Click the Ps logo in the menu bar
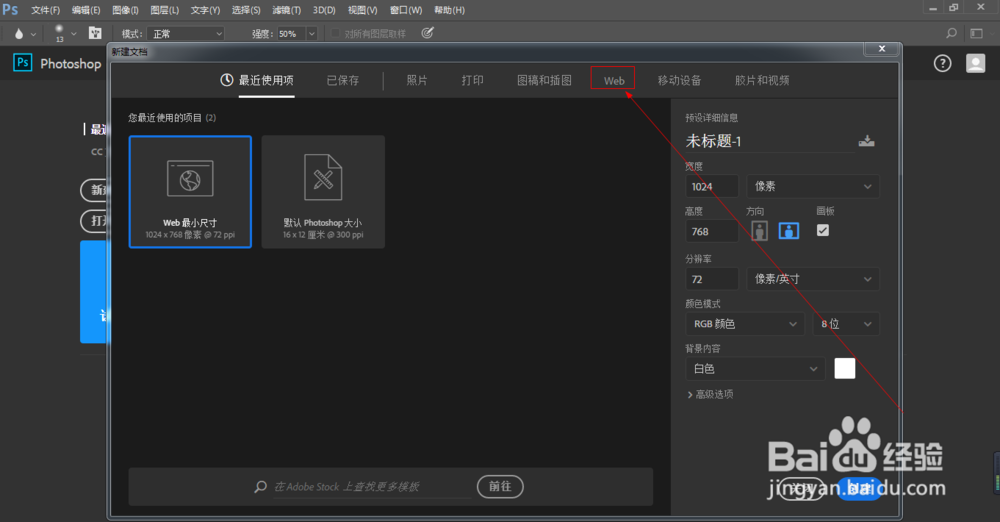Screen dimensions: 1000x522 point(10,10)
